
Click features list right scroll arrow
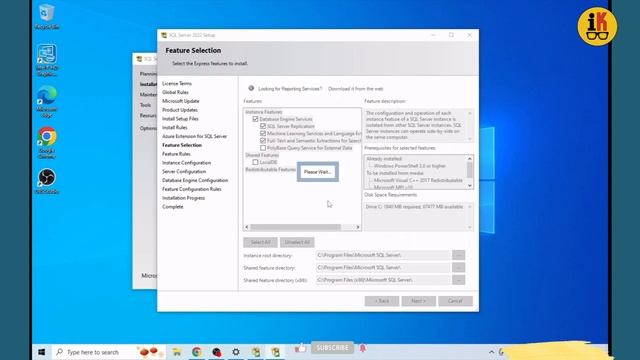point(358,227)
